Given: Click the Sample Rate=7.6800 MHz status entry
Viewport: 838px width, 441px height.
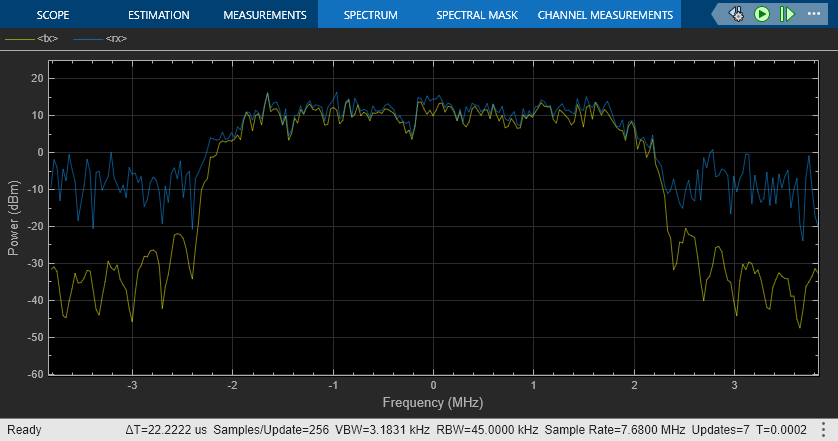Looking at the screenshot, I should (615, 430).
